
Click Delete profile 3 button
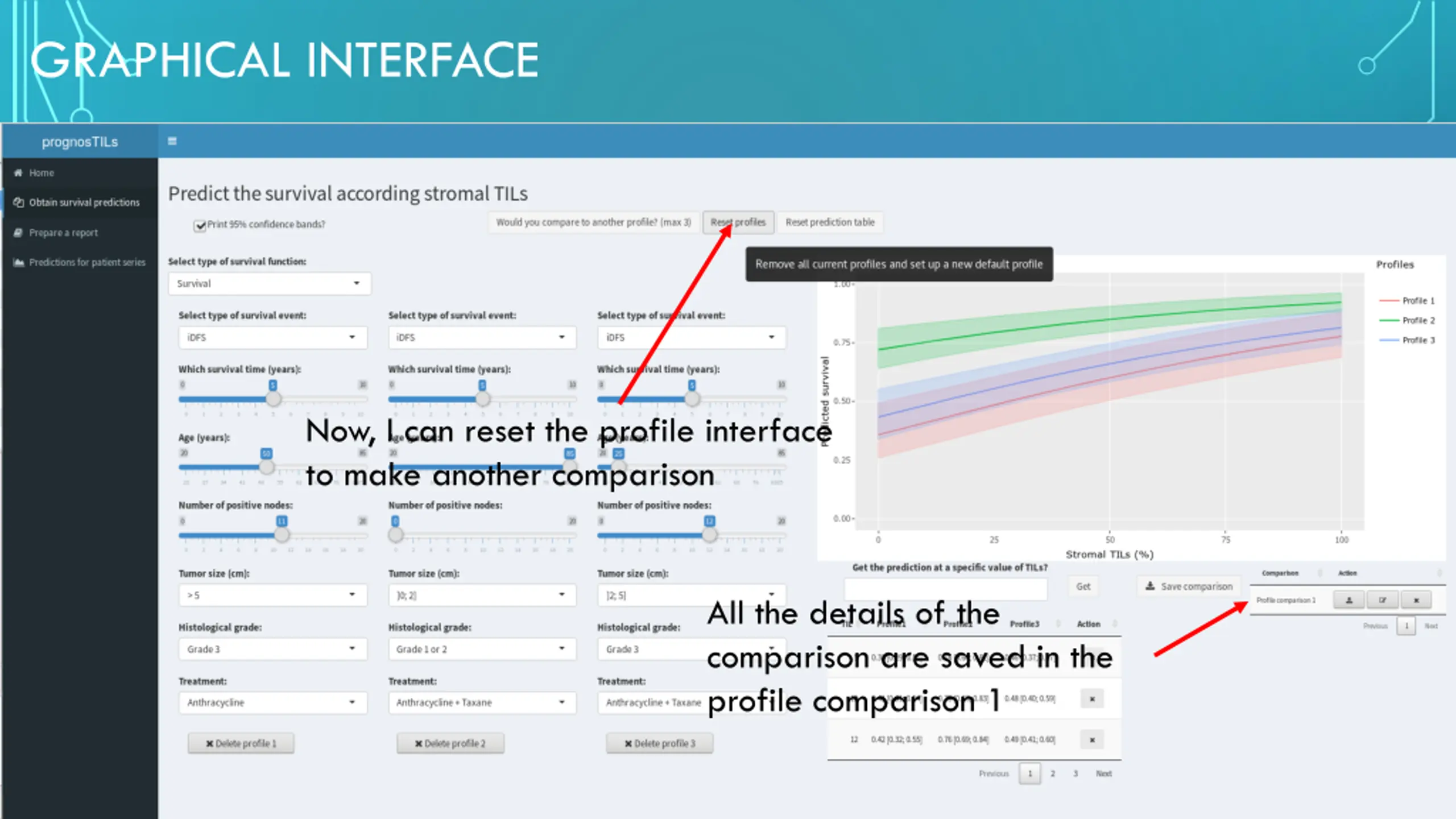tap(660, 743)
